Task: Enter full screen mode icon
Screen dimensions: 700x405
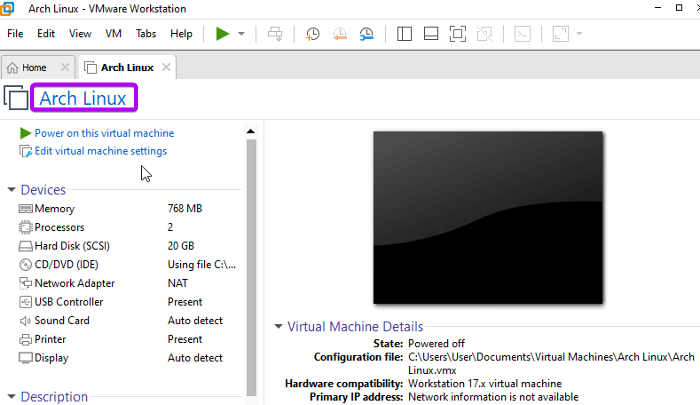Action: pos(458,33)
